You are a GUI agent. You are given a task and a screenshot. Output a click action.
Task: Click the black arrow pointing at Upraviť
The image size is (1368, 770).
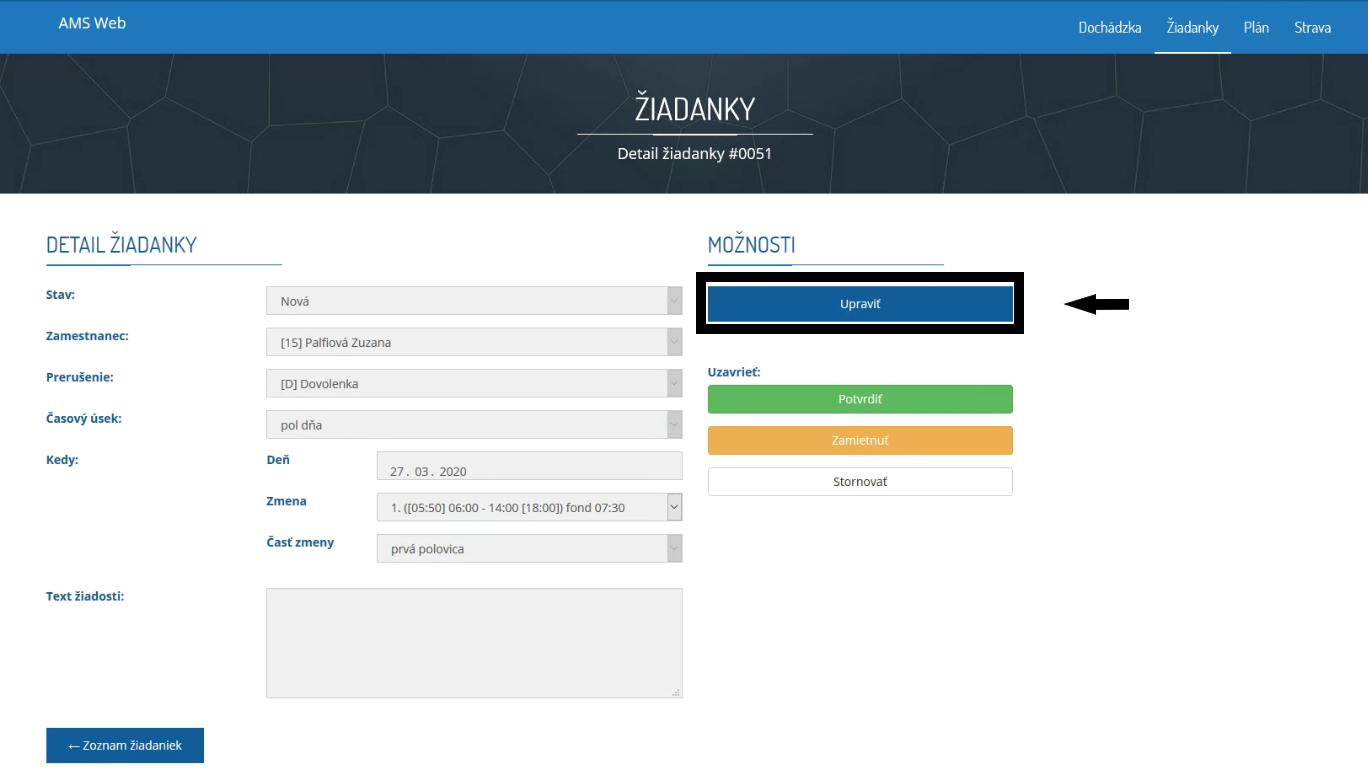pos(1096,305)
